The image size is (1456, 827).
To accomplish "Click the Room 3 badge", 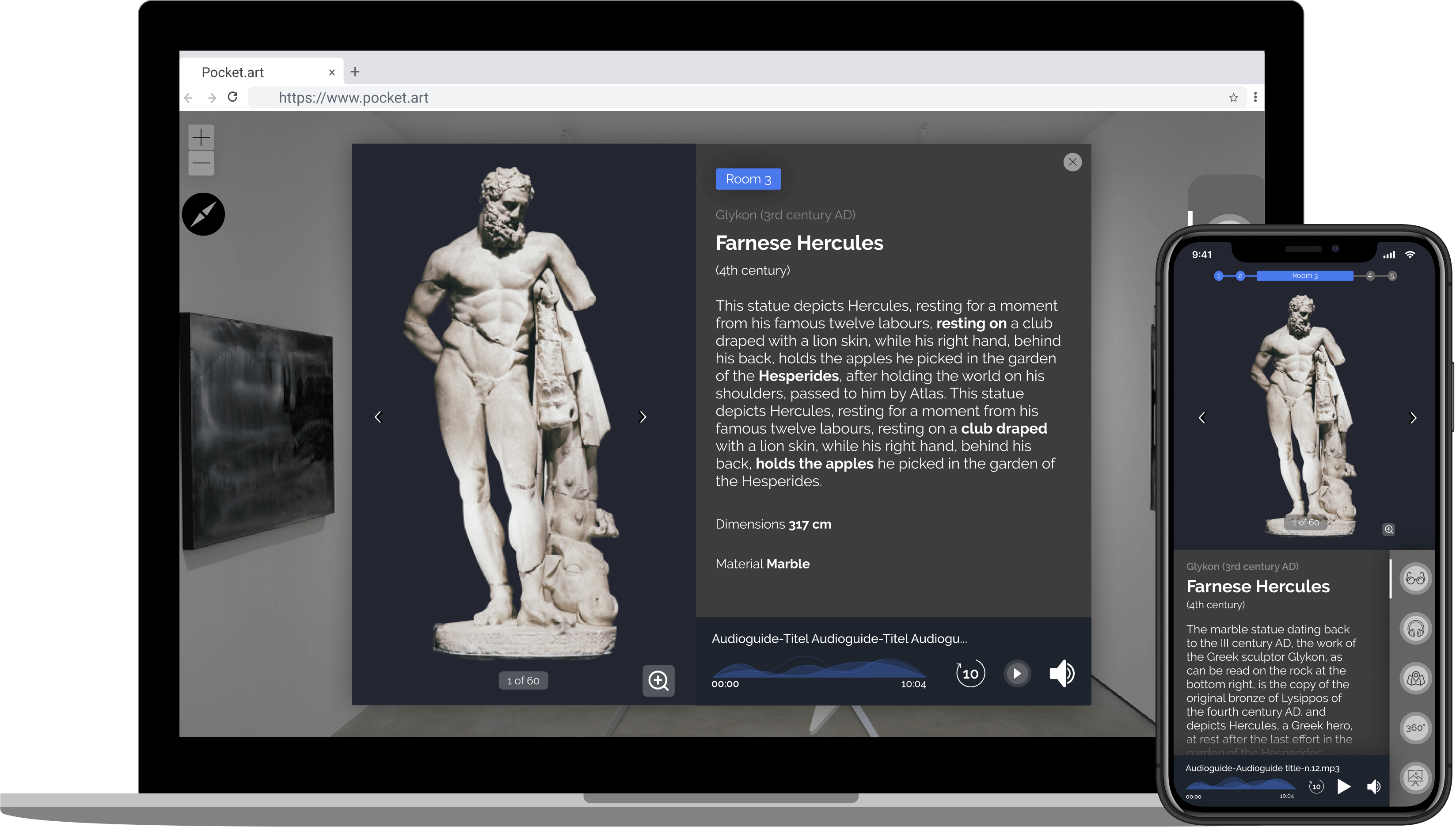I will coord(748,179).
